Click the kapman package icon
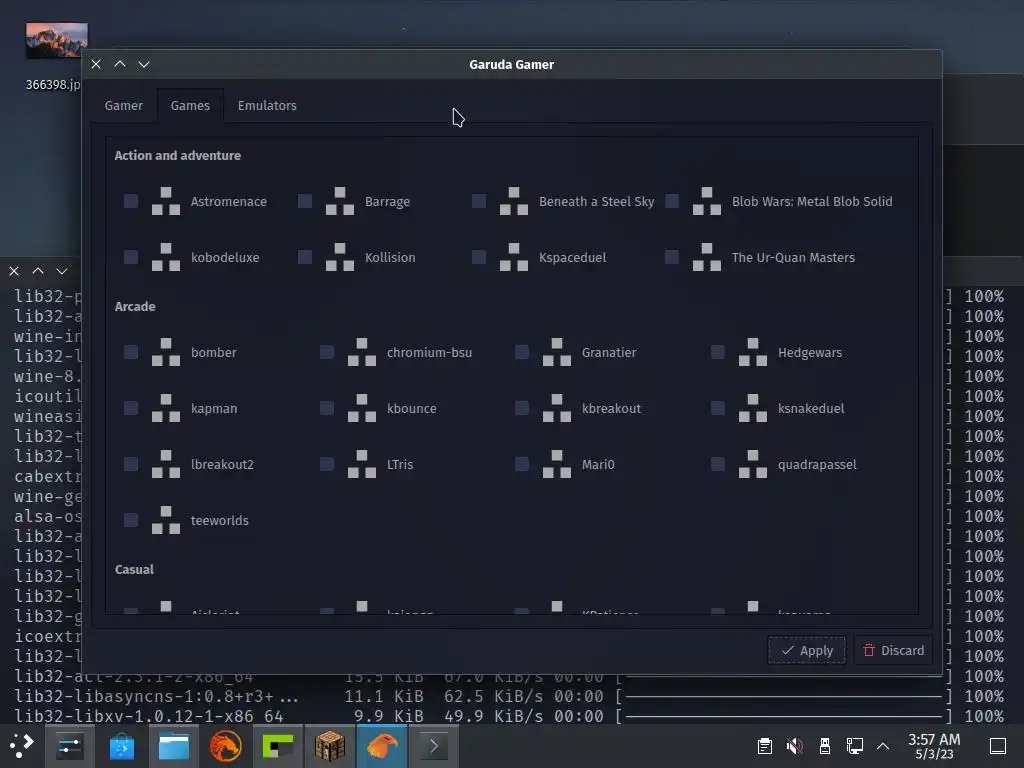The height and width of the screenshot is (768, 1024). 166,408
